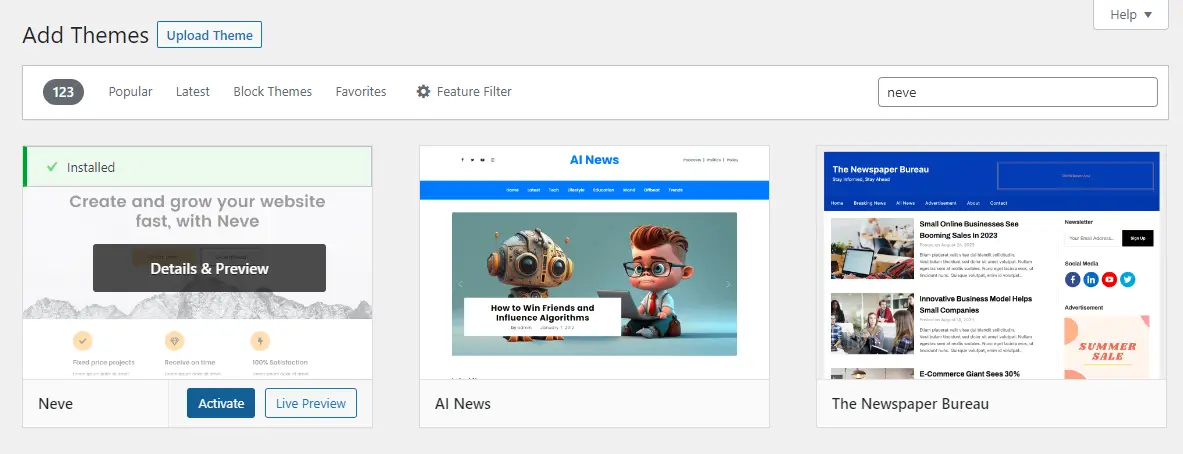Click the Twitter icon in Newspaper Bureau preview
The width and height of the screenshot is (1183, 454).
coord(1127,280)
